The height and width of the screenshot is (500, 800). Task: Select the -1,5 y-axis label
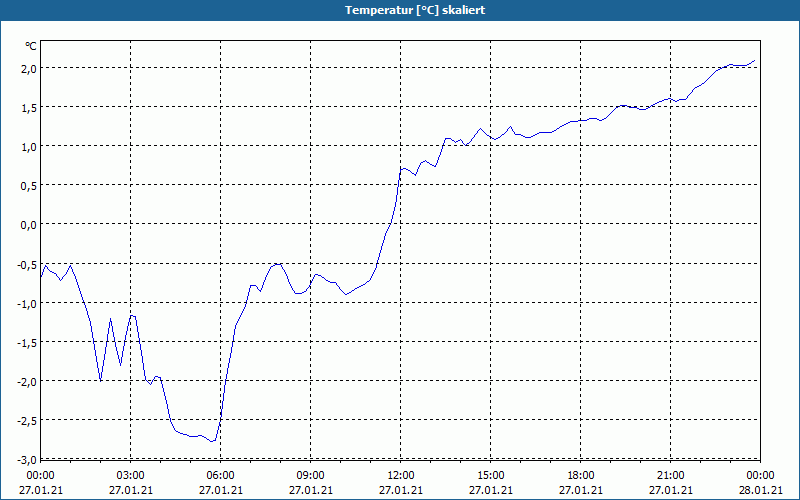click(27, 342)
